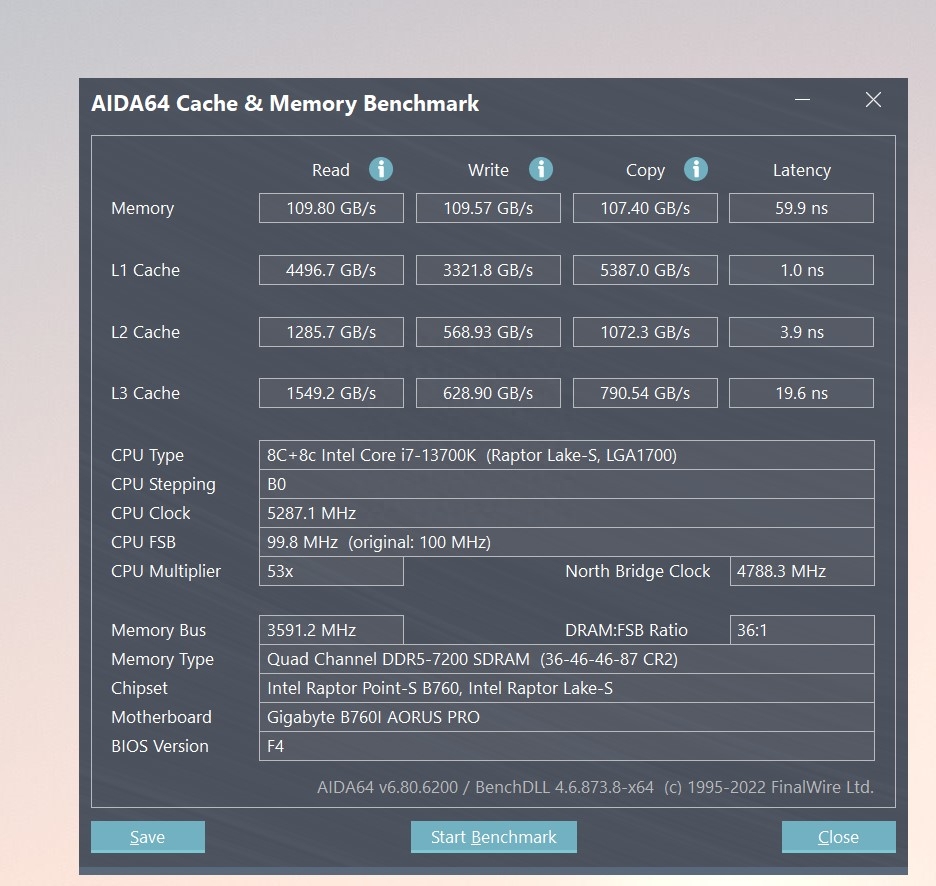
Task: Click the Latency column header
Action: pyautogui.click(x=802, y=171)
